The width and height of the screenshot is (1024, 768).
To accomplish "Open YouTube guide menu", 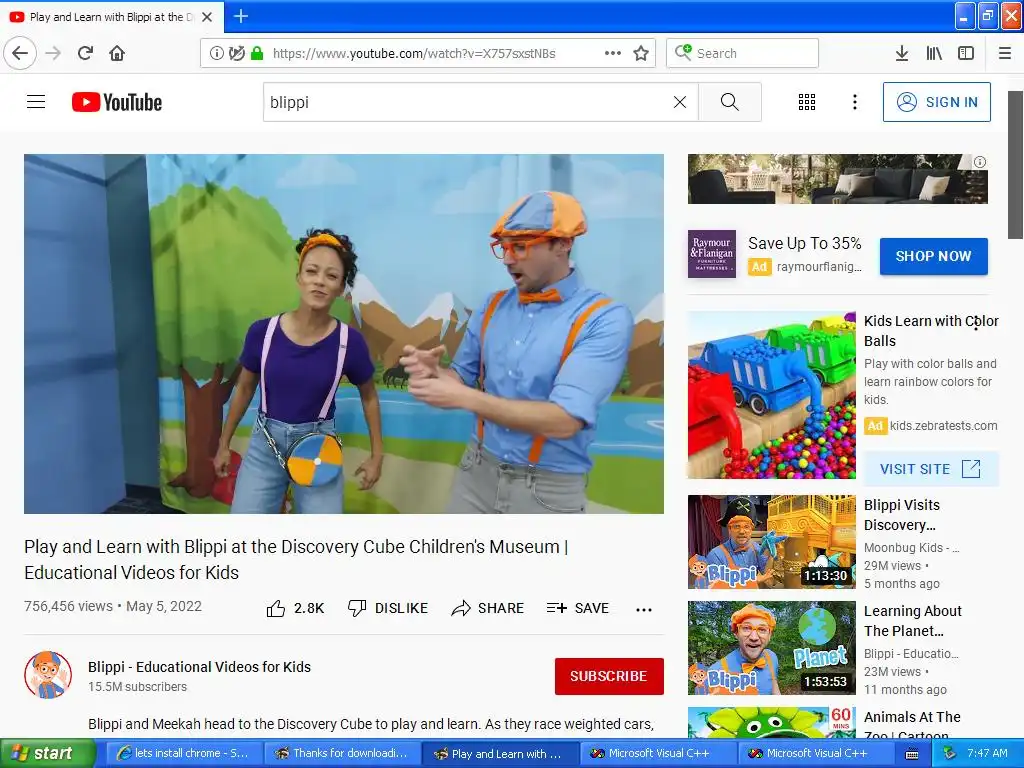I will click(x=36, y=102).
